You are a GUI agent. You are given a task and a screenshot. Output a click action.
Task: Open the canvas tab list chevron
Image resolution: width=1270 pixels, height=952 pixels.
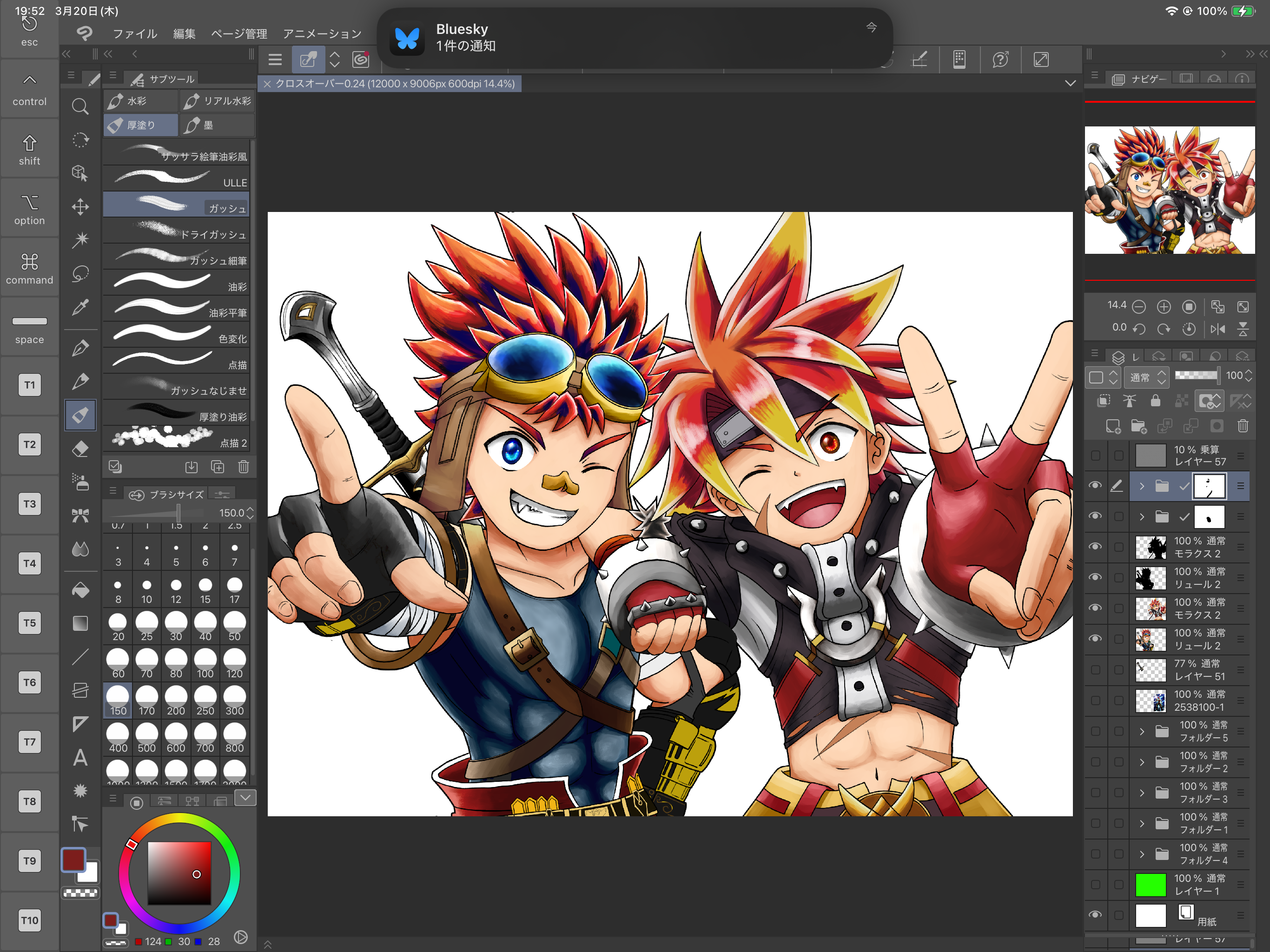(1070, 83)
